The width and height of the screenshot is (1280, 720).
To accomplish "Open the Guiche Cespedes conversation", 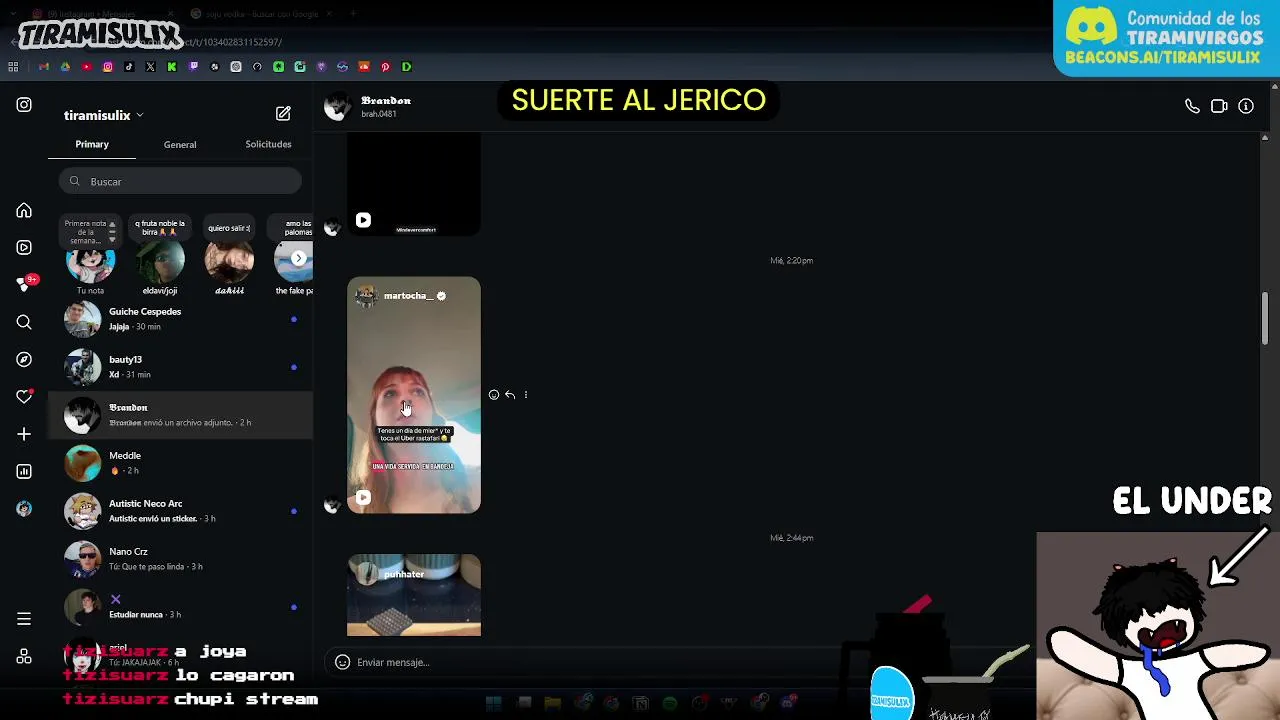I will point(180,319).
